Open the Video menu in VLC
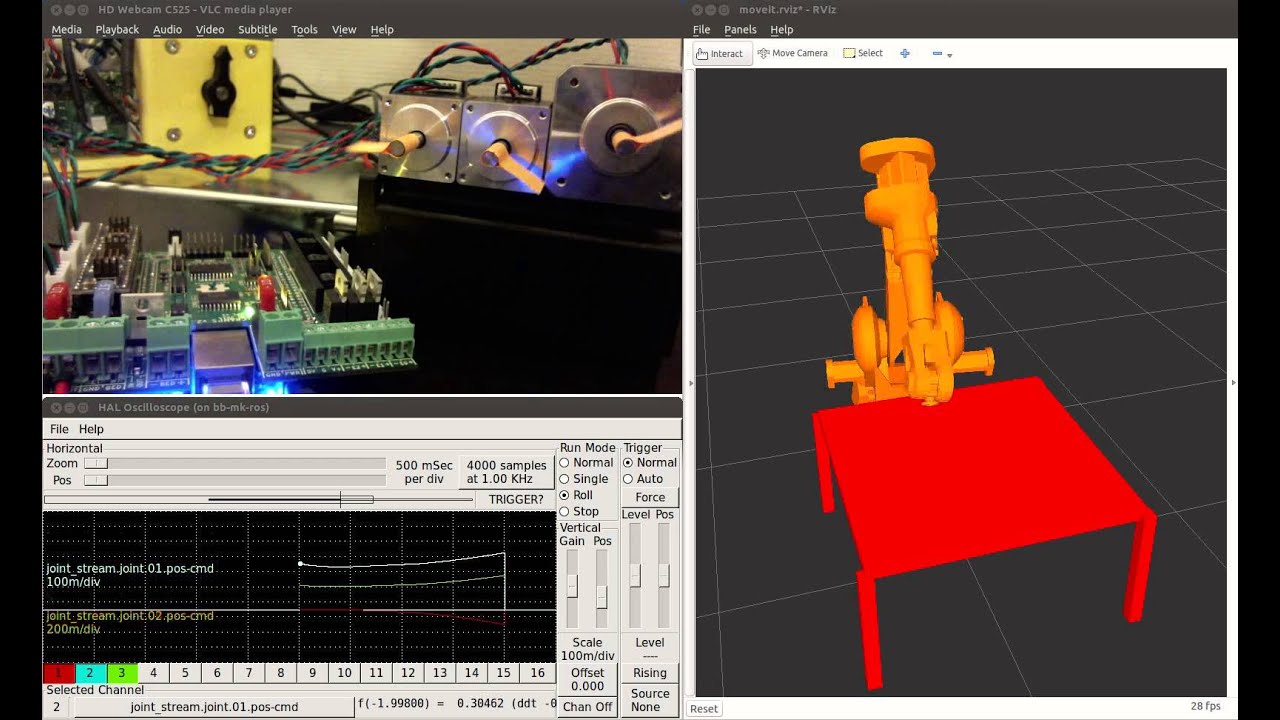The height and width of the screenshot is (720, 1280). point(210,30)
